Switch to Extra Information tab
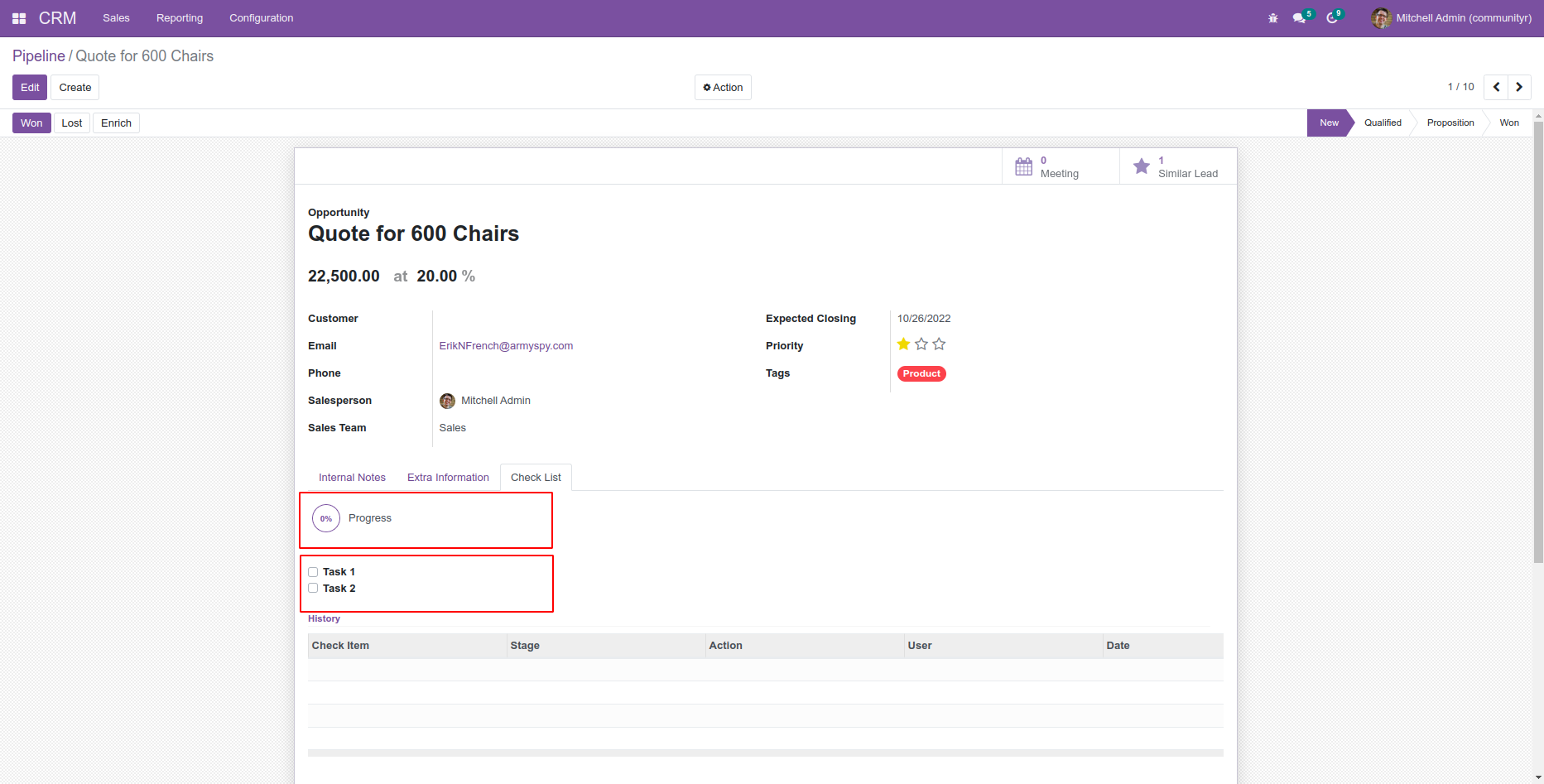 pyautogui.click(x=448, y=478)
